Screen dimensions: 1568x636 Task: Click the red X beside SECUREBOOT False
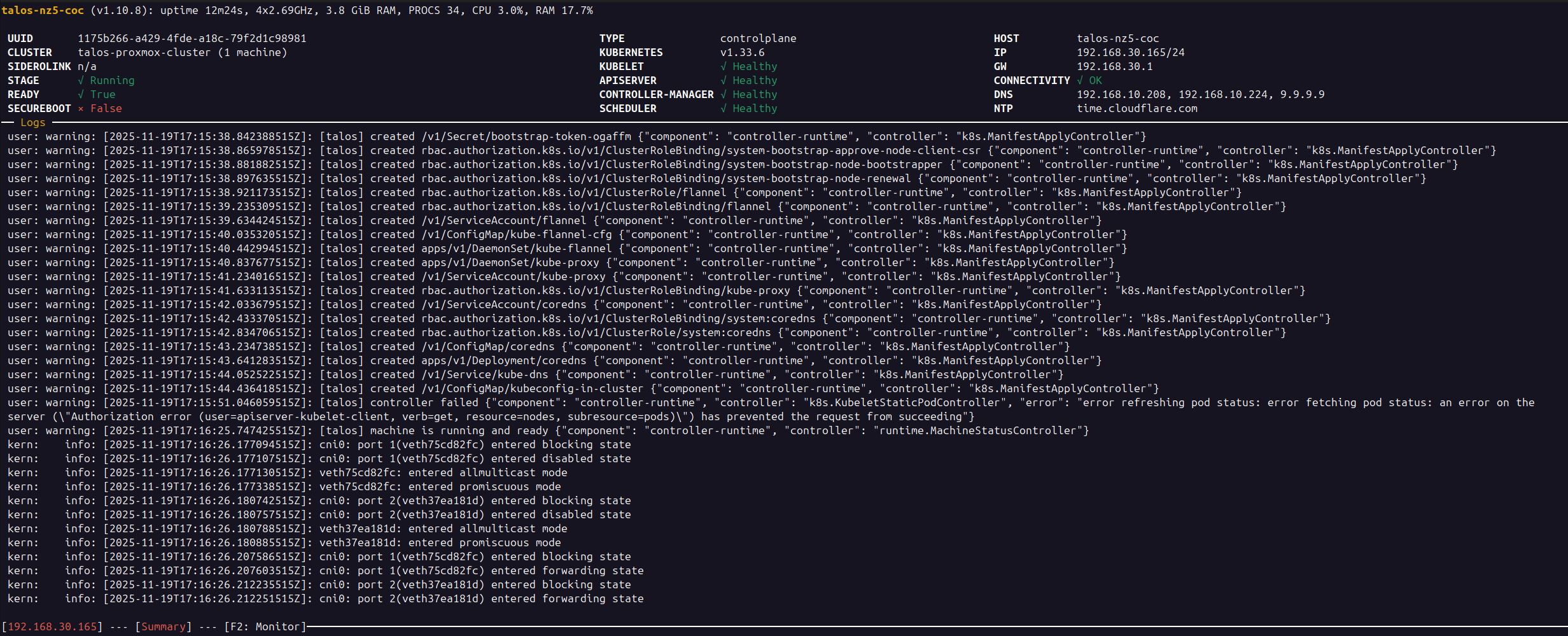(x=81, y=108)
